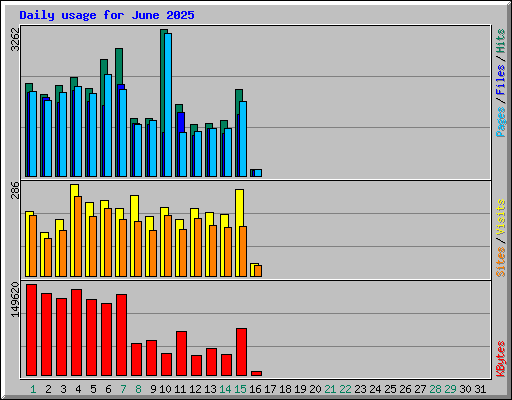Click the cyan pages bar for day 6
512x400 pixels.
[x=108, y=125]
